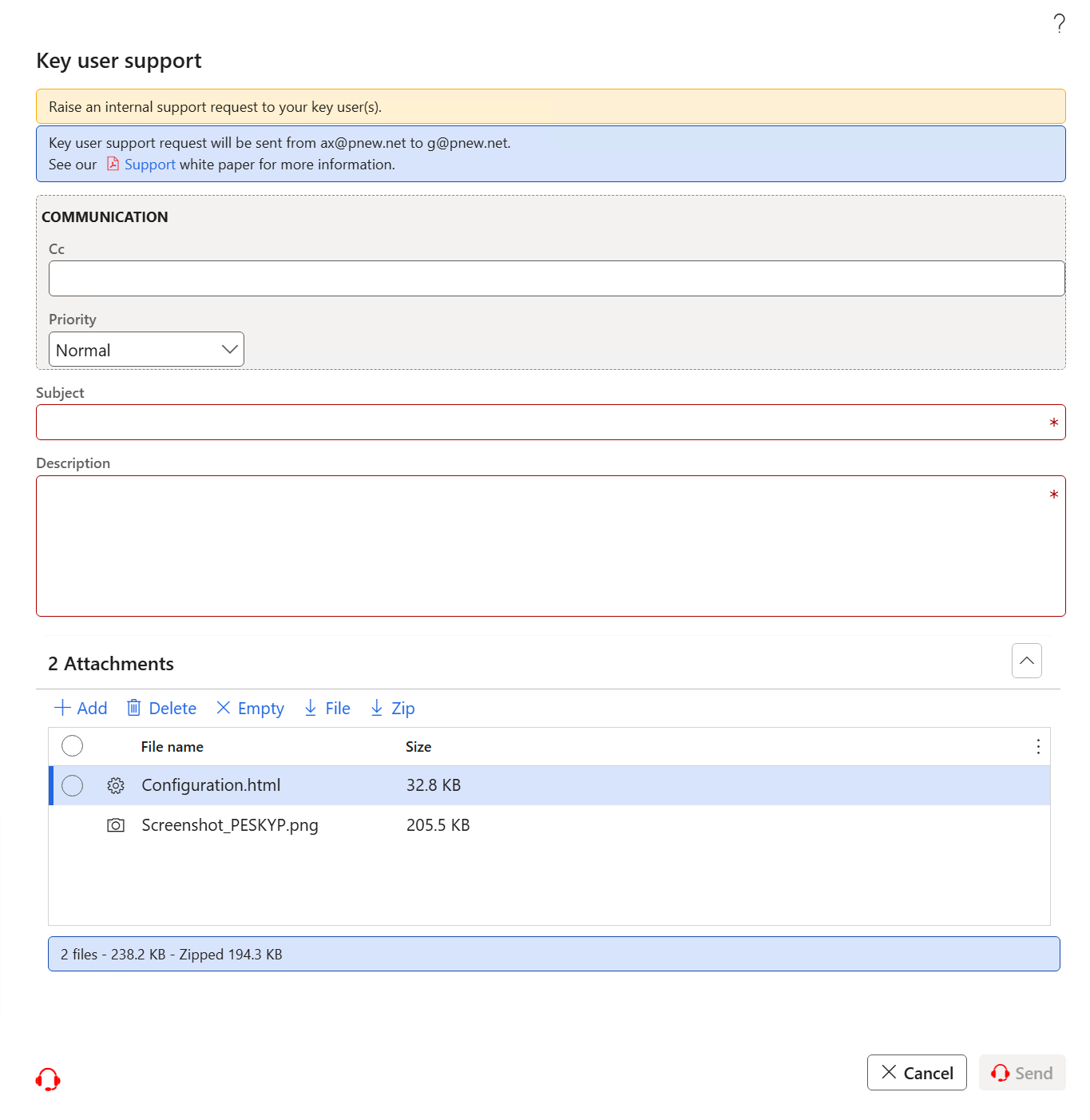
Task: Download attachments as Zip
Action: [x=392, y=709]
